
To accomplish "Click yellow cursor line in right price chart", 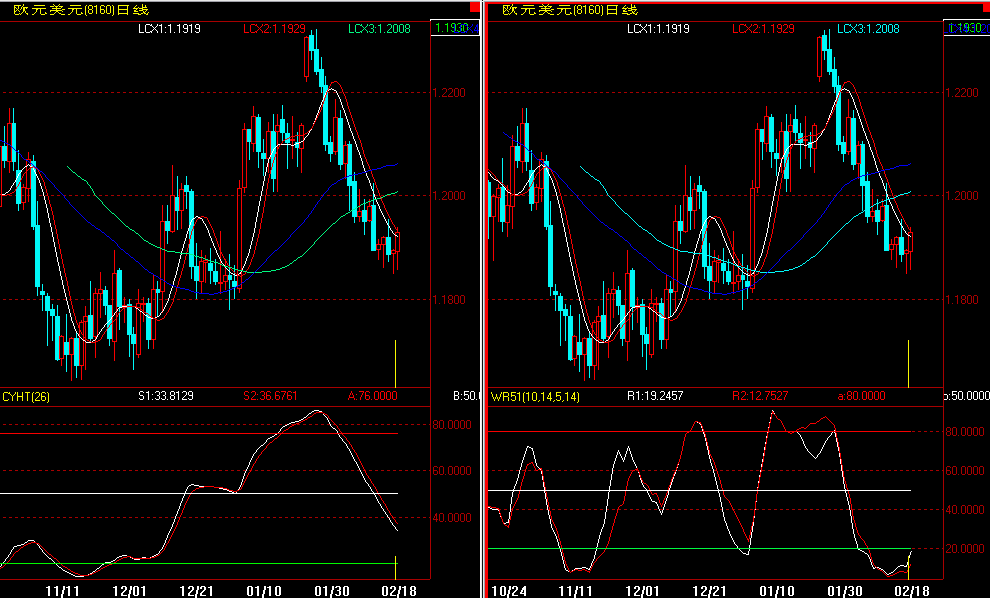I will tap(909, 364).
